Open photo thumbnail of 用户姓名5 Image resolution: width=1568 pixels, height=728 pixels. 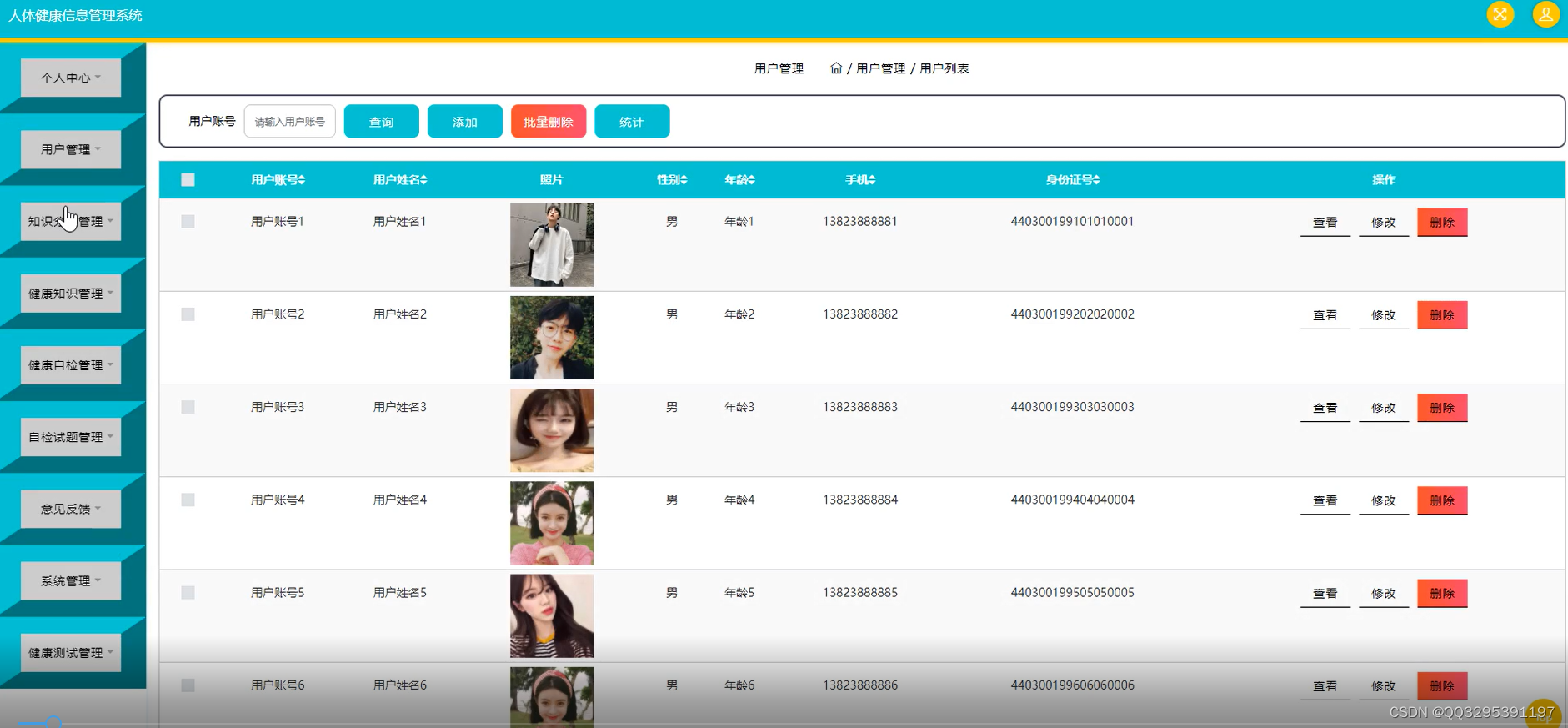click(x=552, y=615)
